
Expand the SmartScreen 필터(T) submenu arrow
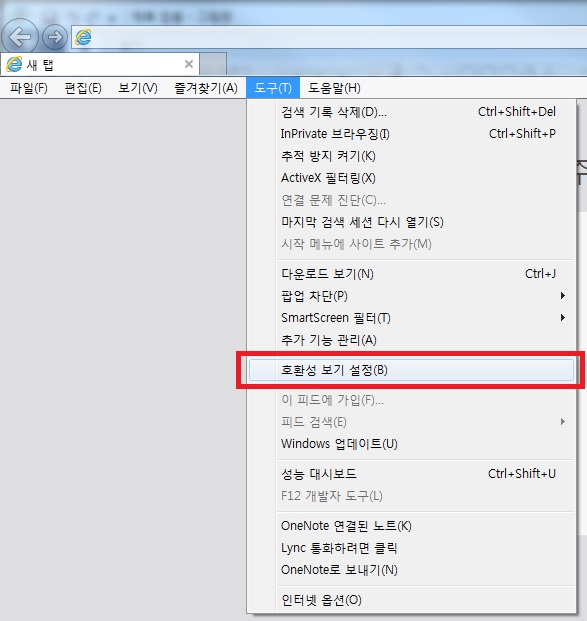tap(562, 318)
